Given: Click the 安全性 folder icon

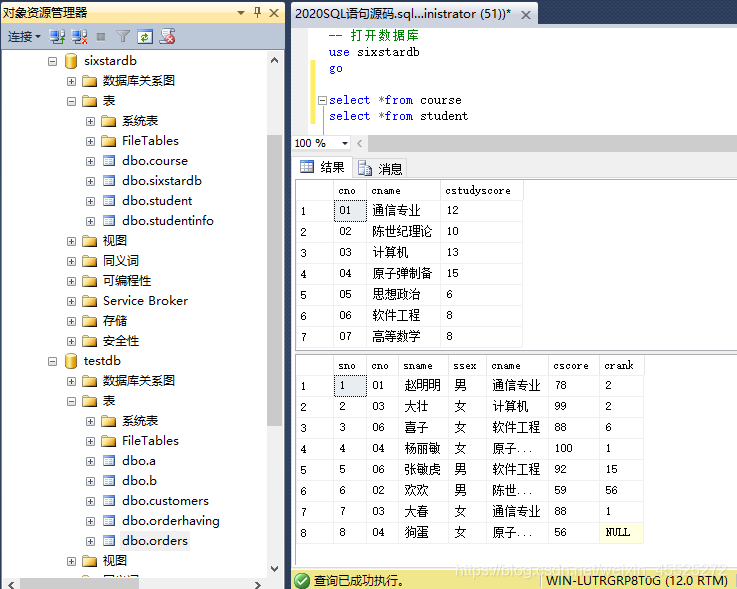Looking at the screenshot, I should pos(89,341).
